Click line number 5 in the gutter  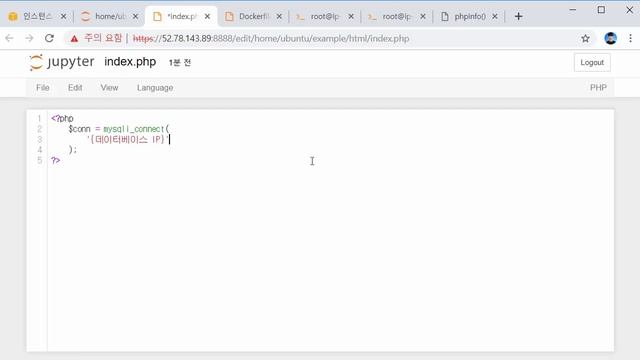(40, 160)
